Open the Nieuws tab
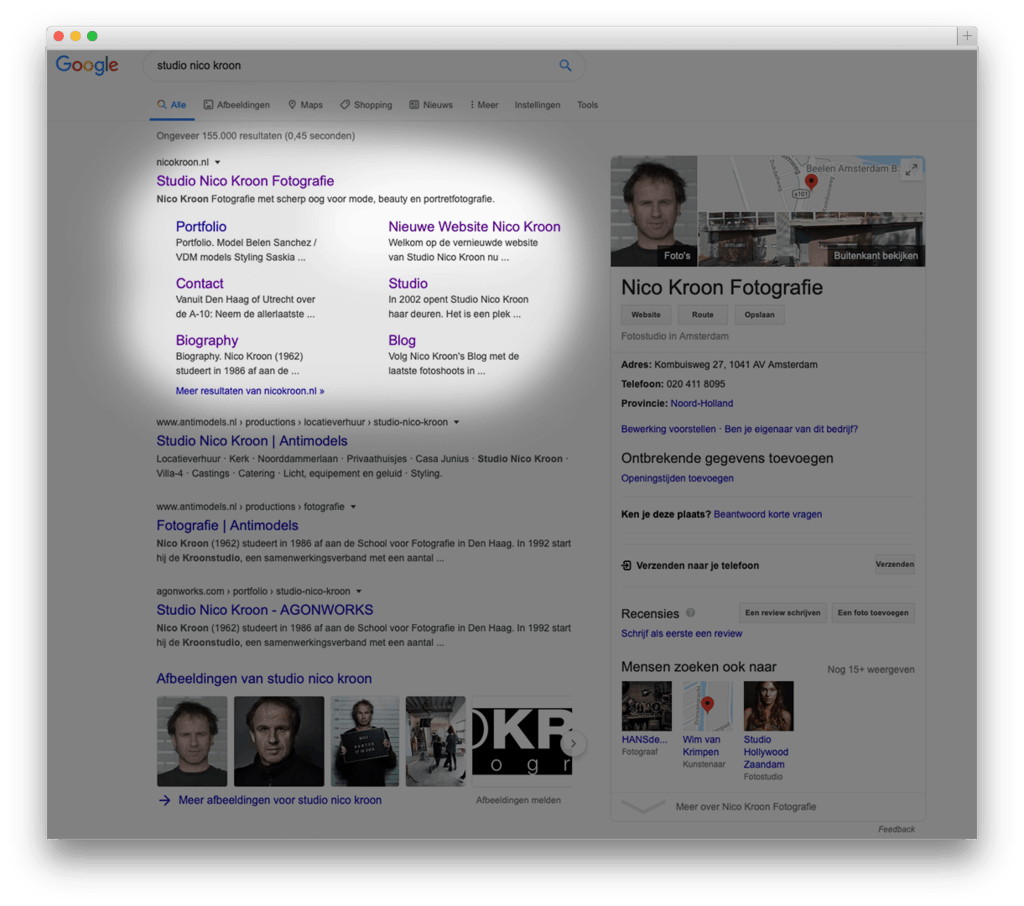 pos(431,105)
